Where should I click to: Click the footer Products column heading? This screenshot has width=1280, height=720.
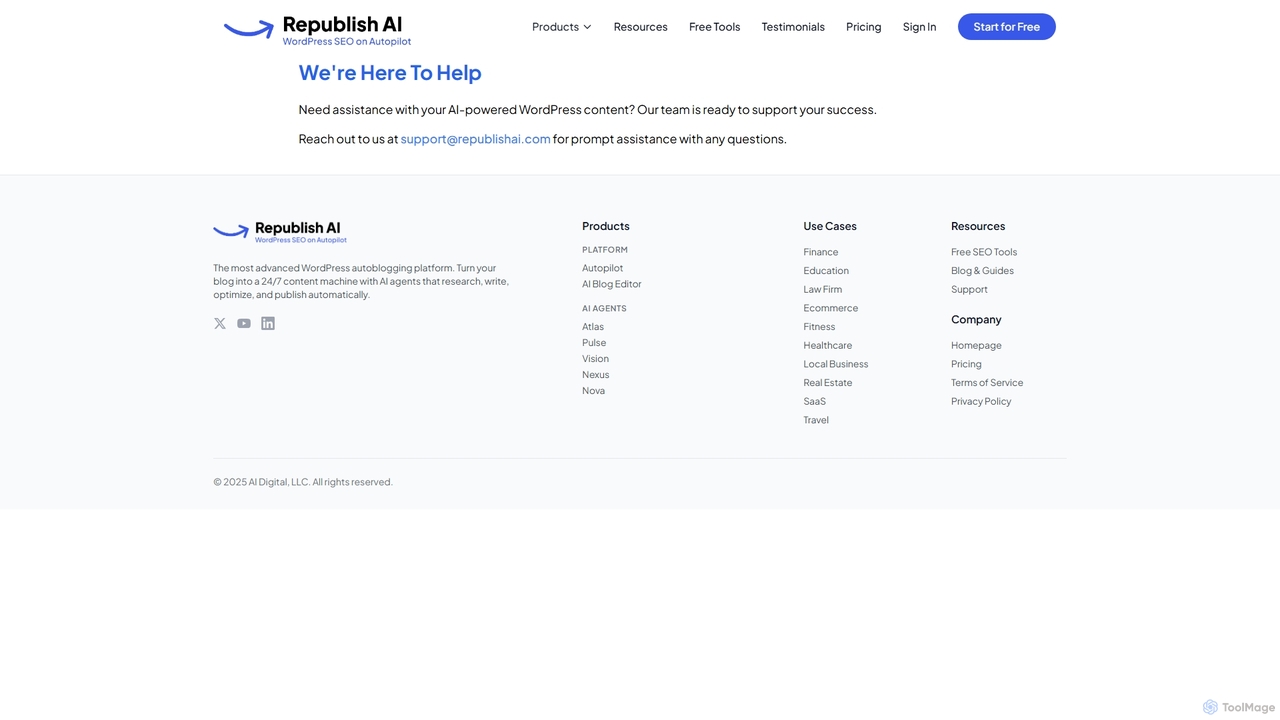pos(606,226)
